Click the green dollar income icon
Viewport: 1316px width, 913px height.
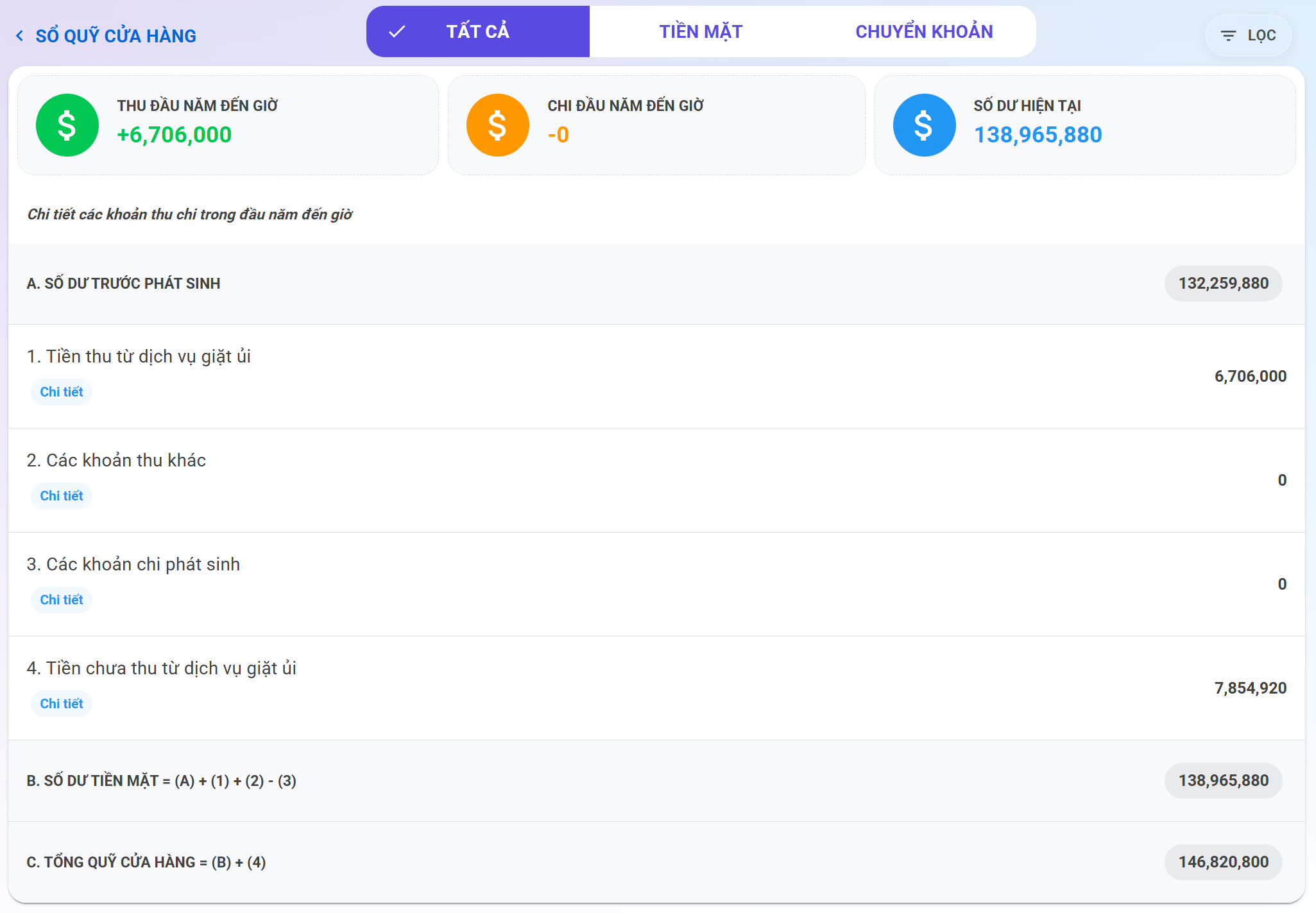67,125
